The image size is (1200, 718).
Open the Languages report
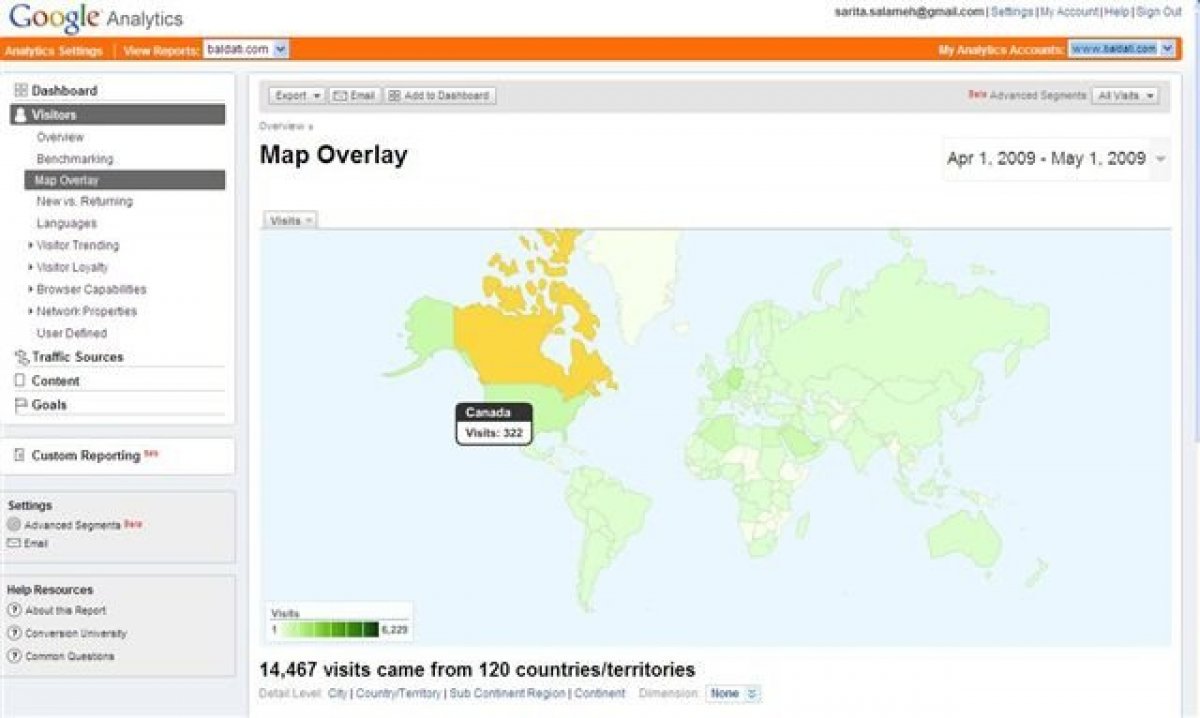pos(67,224)
